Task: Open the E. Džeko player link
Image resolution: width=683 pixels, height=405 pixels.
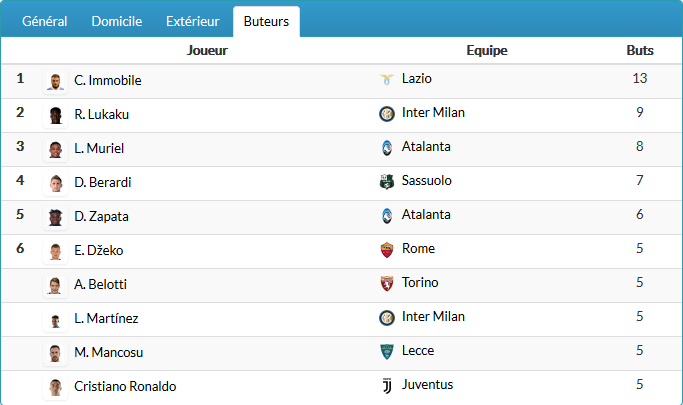Action: tap(99, 251)
